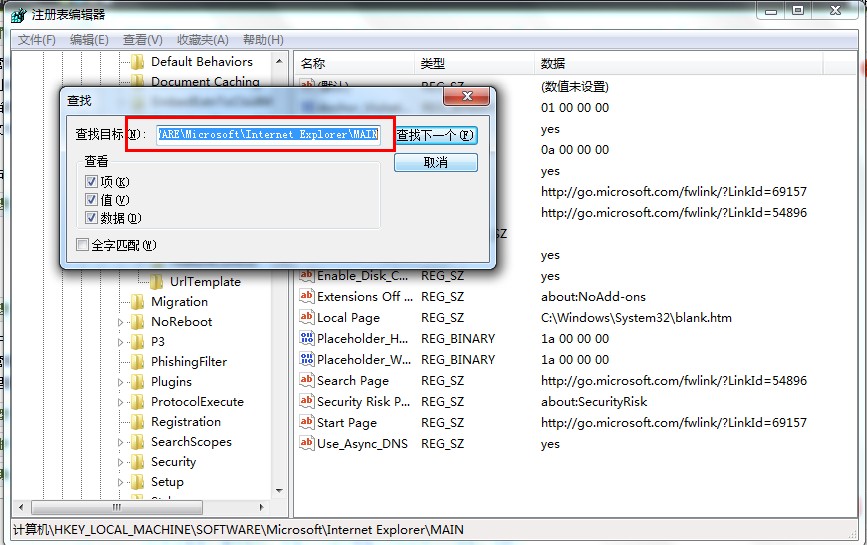This screenshot has height=545, width=867.
Task: Uncheck the 值(V) values checkbox
Action: [91, 200]
